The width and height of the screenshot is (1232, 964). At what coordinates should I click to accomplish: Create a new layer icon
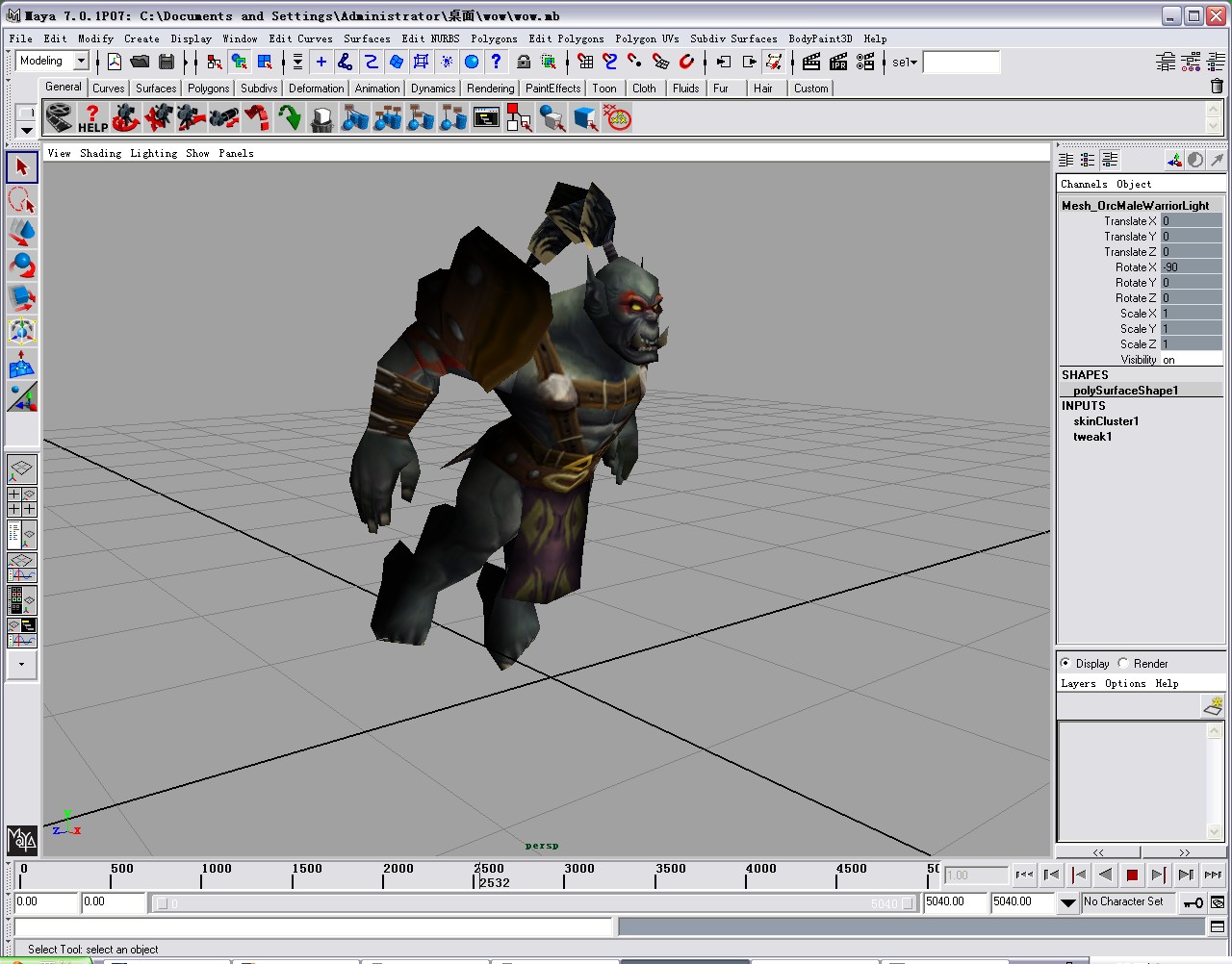click(x=1213, y=707)
